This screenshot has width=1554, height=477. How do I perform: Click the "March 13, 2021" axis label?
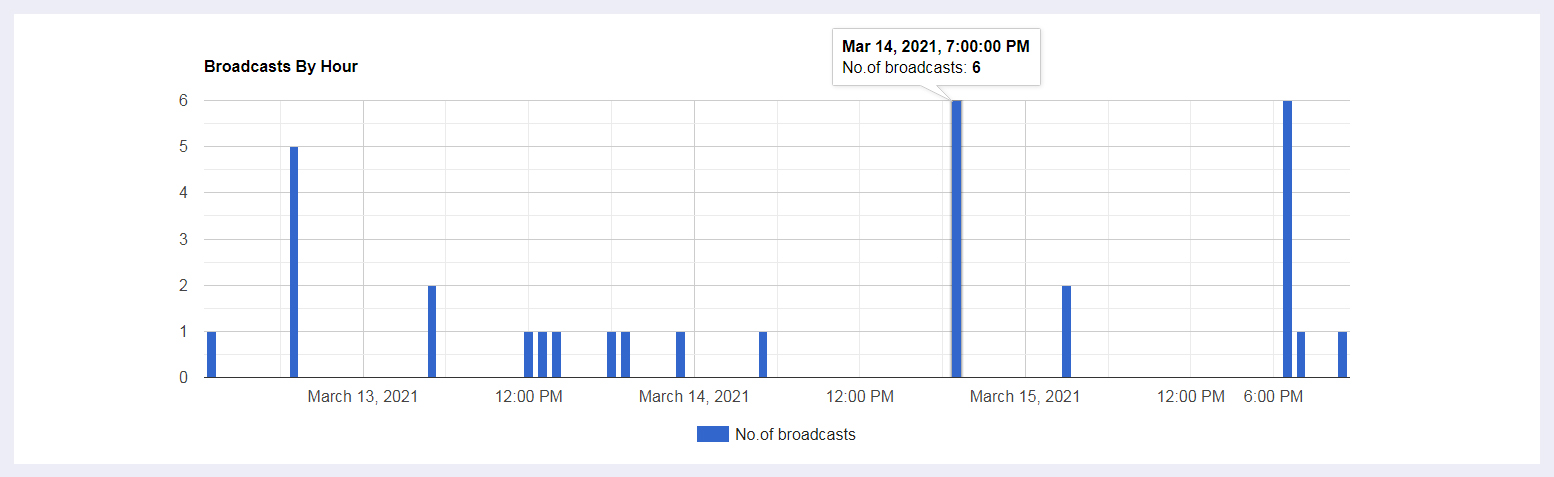pos(363,397)
